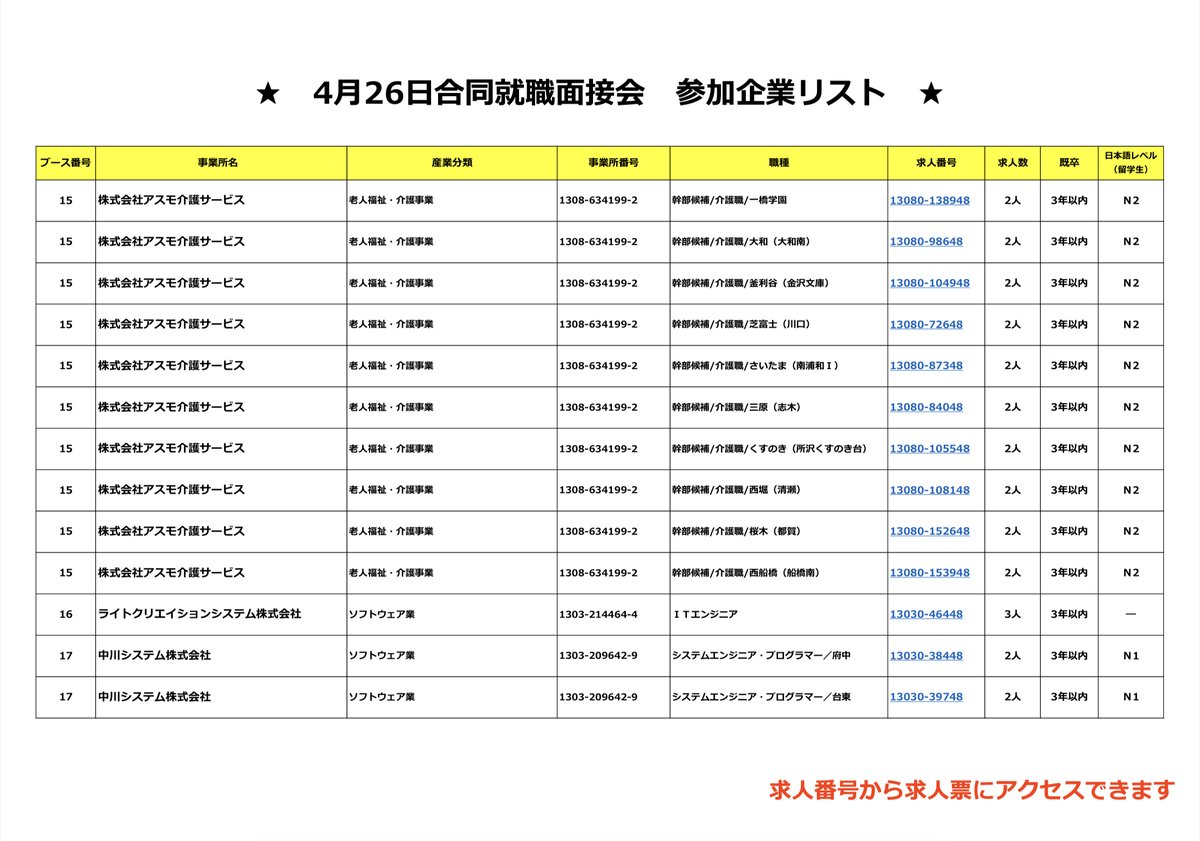The image size is (1200, 841).
Task: Select the red note 求人番号から求人票にアクセスできます
Action: 972,789
